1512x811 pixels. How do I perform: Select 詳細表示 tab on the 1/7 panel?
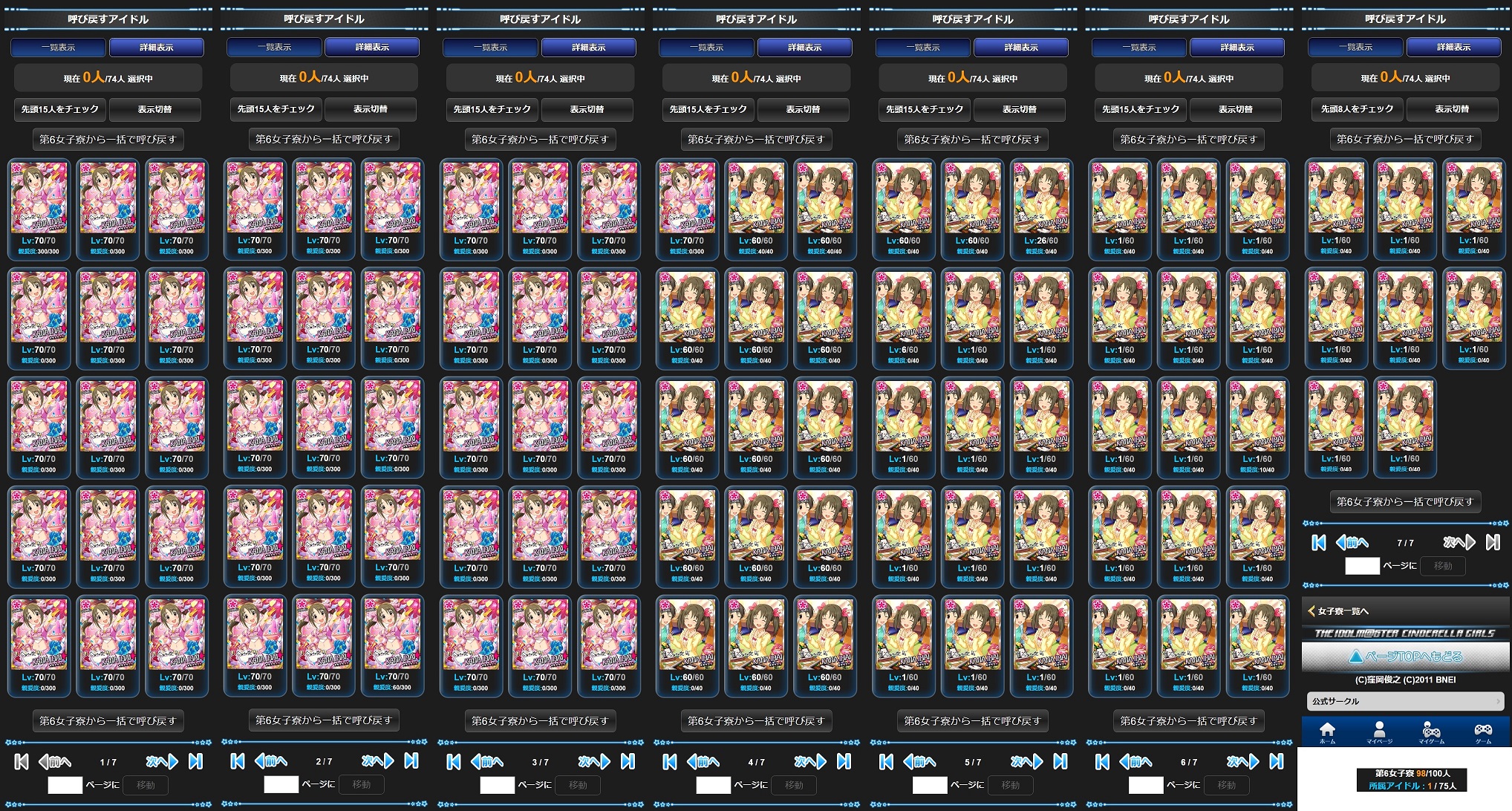157,48
